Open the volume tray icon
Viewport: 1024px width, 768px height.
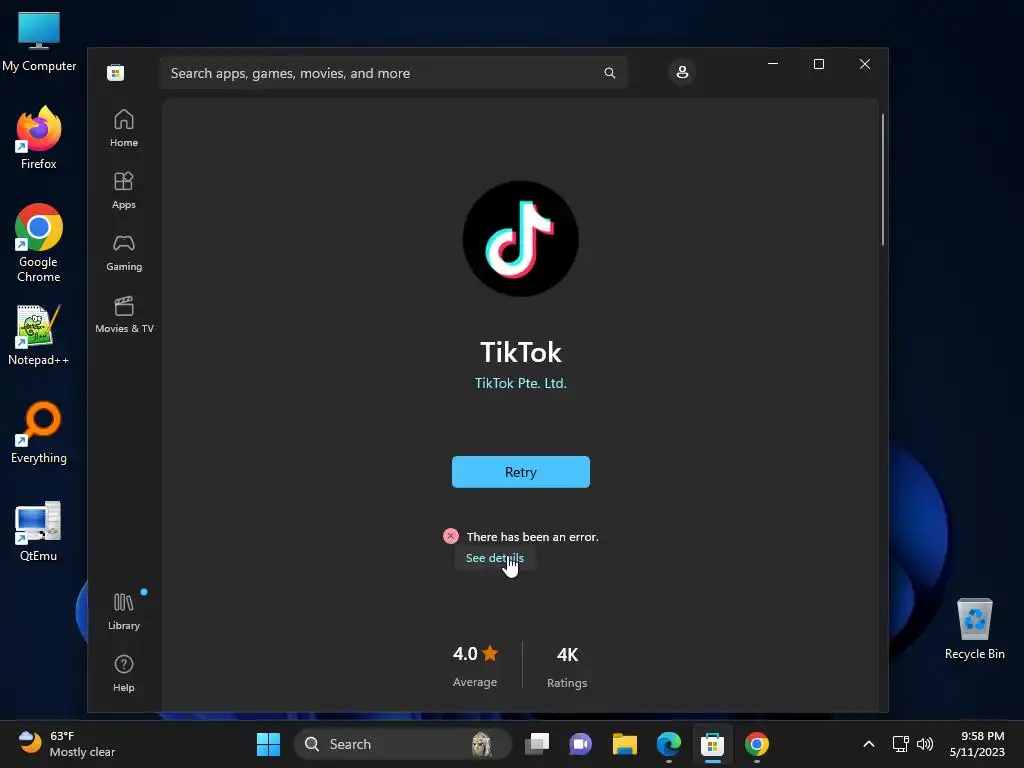pyautogui.click(x=925, y=744)
